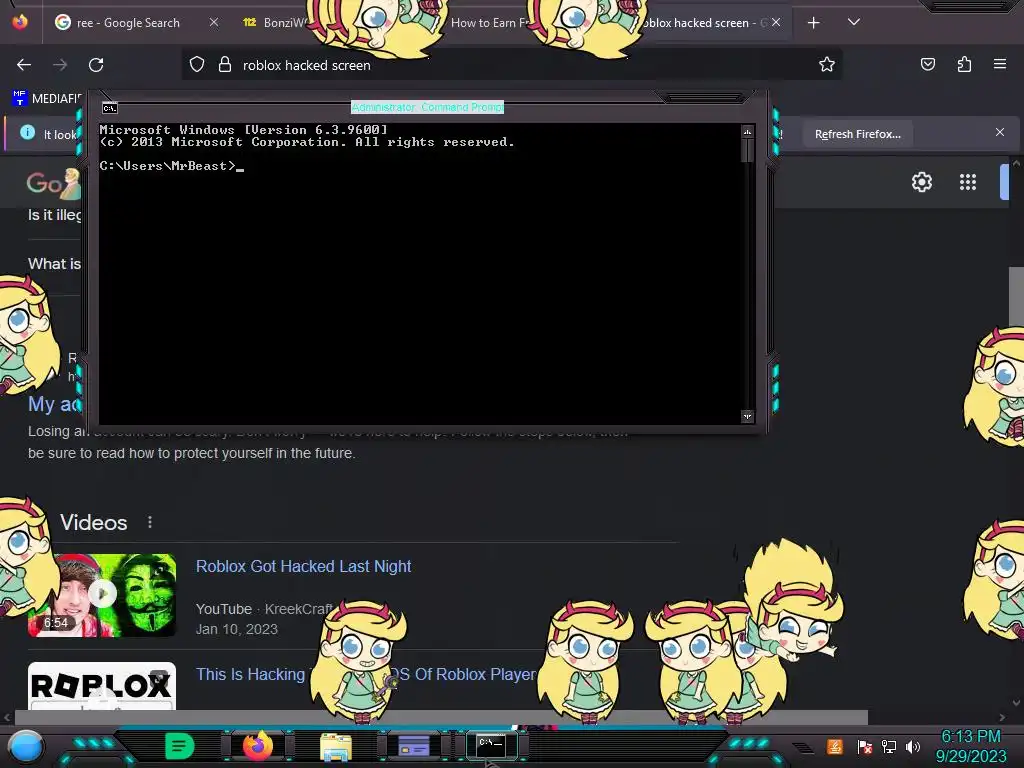Select Command Prompt in the taskbar

pyautogui.click(x=491, y=745)
